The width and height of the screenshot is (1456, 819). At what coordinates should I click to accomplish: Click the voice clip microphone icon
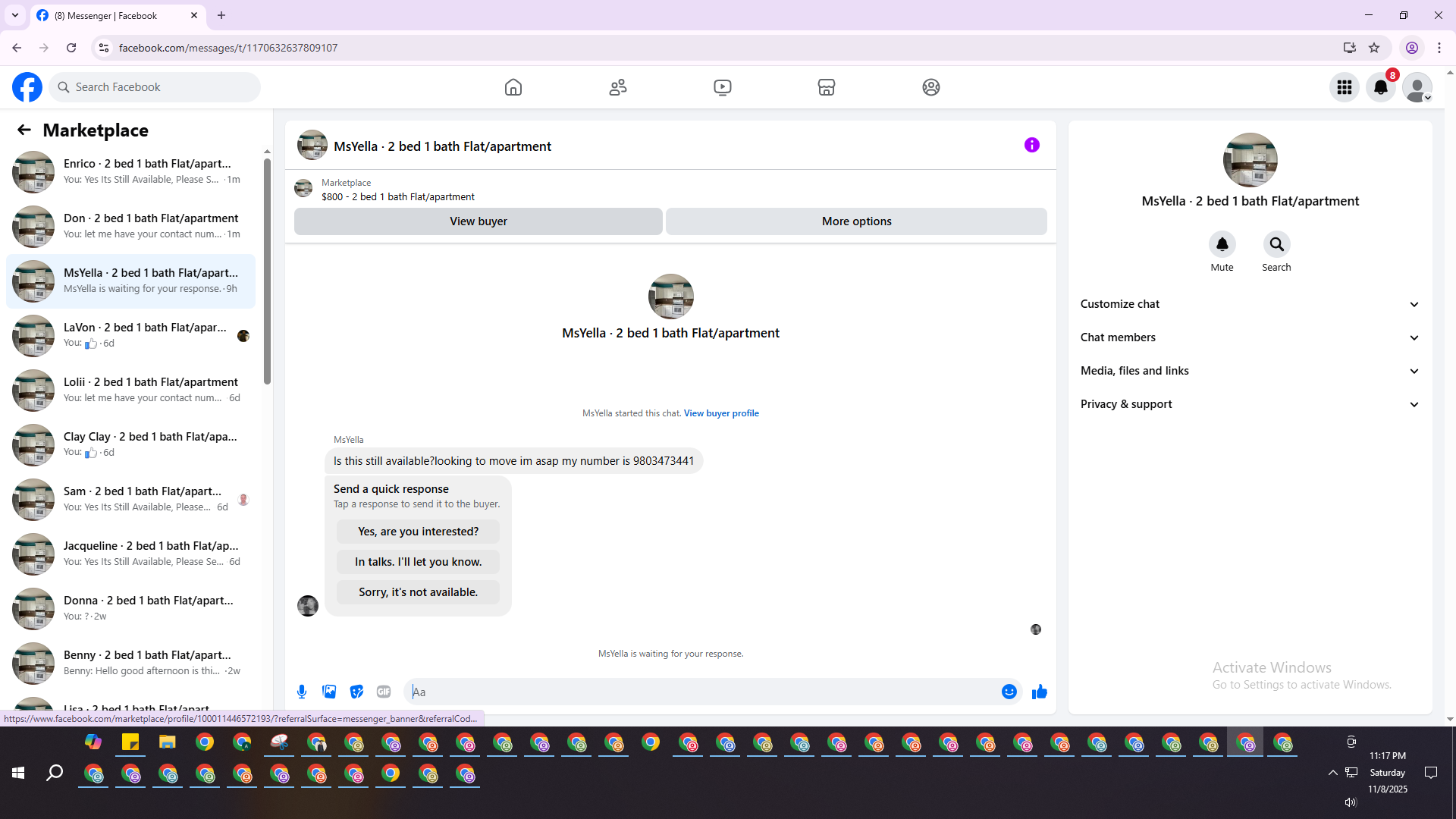tap(302, 692)
